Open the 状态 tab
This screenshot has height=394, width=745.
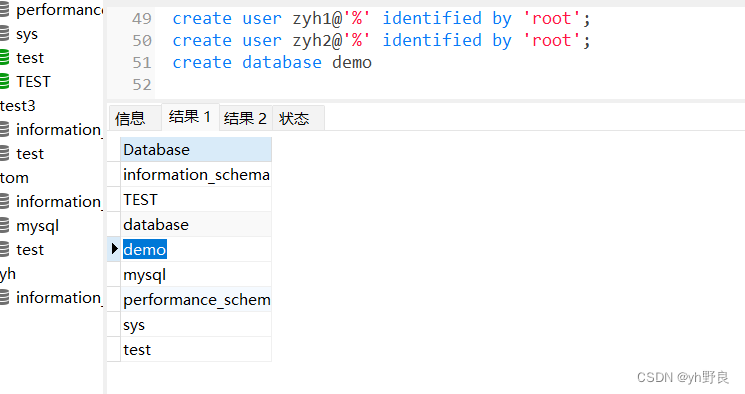tap(294, 118)
